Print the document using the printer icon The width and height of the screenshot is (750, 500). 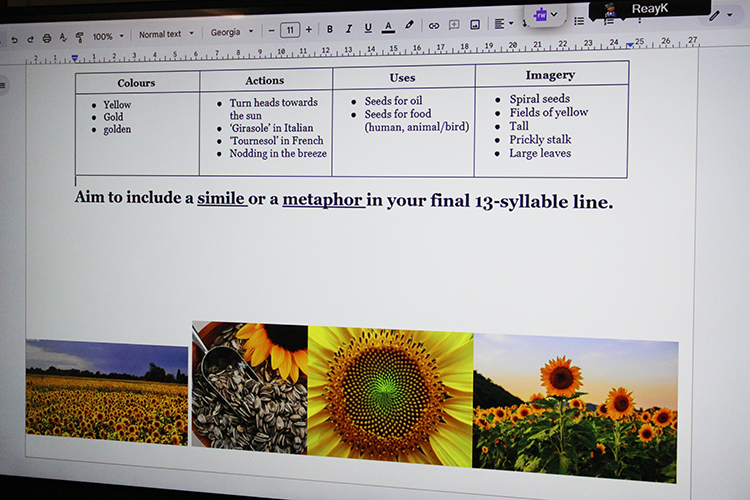click(x=46, y=38)
